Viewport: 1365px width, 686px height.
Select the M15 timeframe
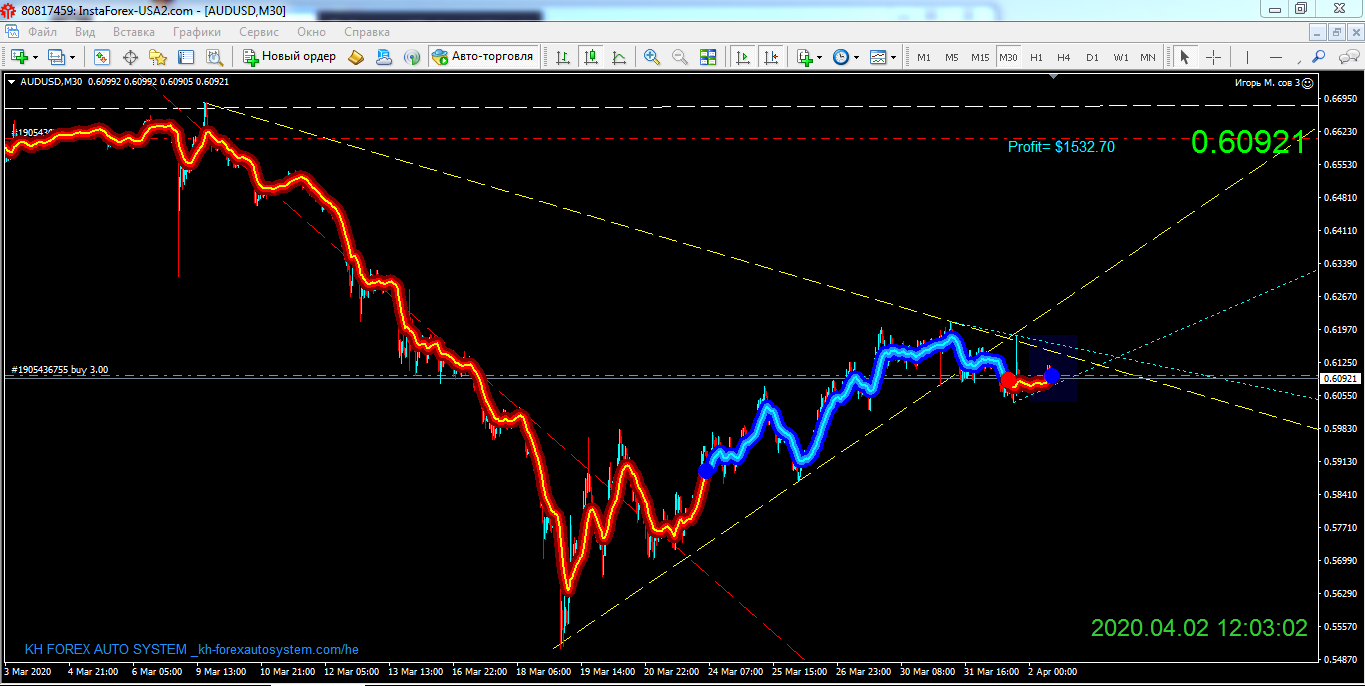(980, 57)
